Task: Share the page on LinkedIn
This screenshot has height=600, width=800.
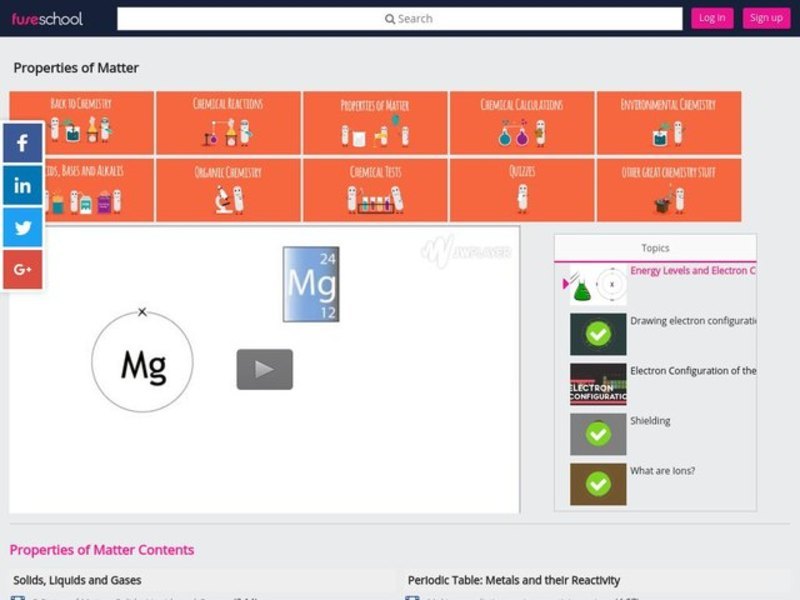Action: tap(22, 184)
